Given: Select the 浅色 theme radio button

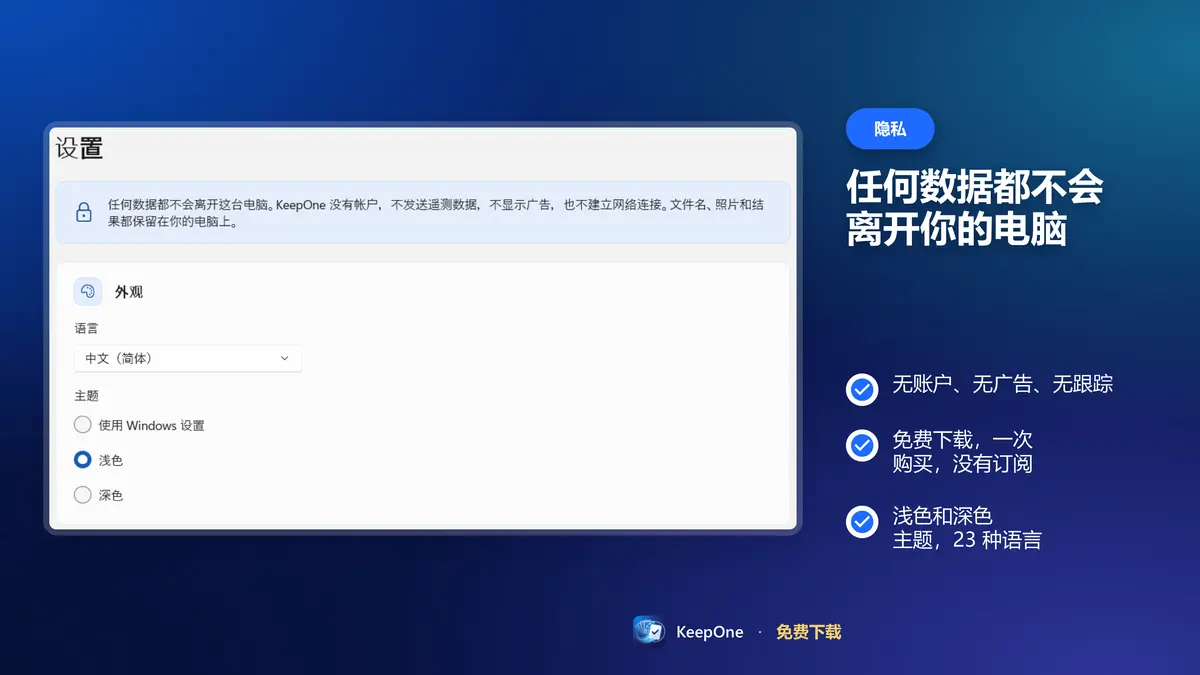Looking at the screenshot, I should point(83,460).
